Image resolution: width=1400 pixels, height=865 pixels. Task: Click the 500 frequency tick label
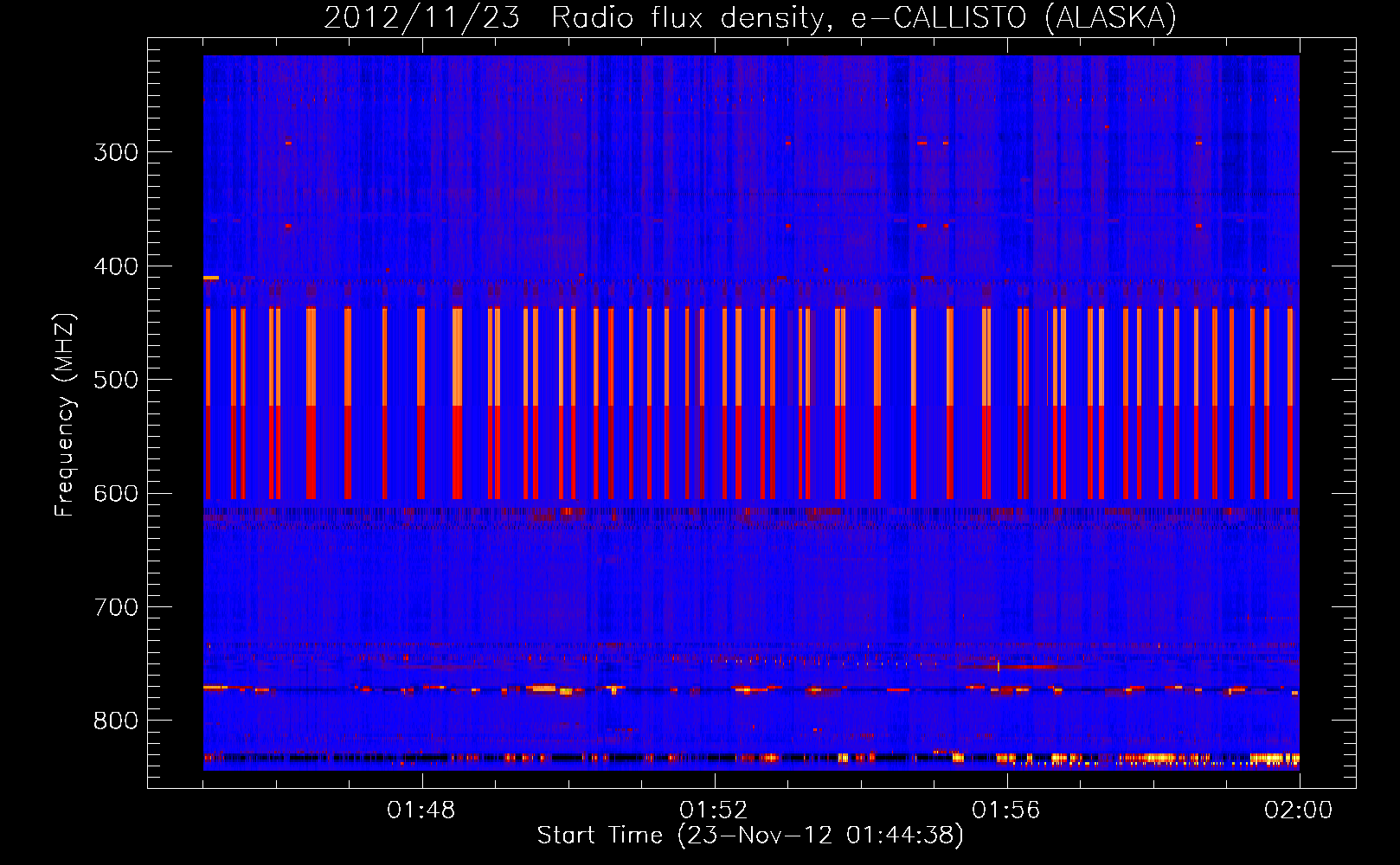pos(116,380)
